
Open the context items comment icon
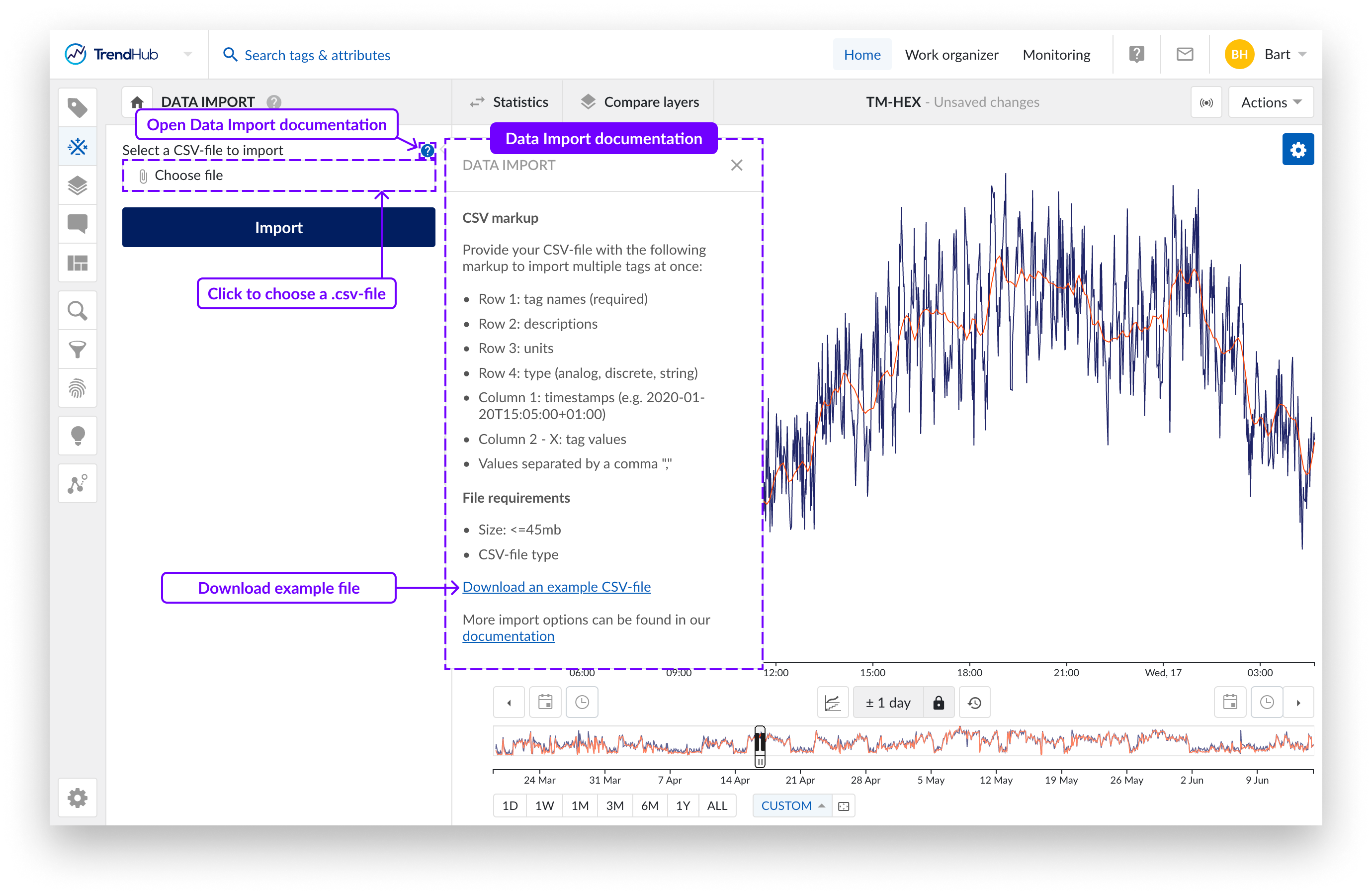(x=77, y=223)
